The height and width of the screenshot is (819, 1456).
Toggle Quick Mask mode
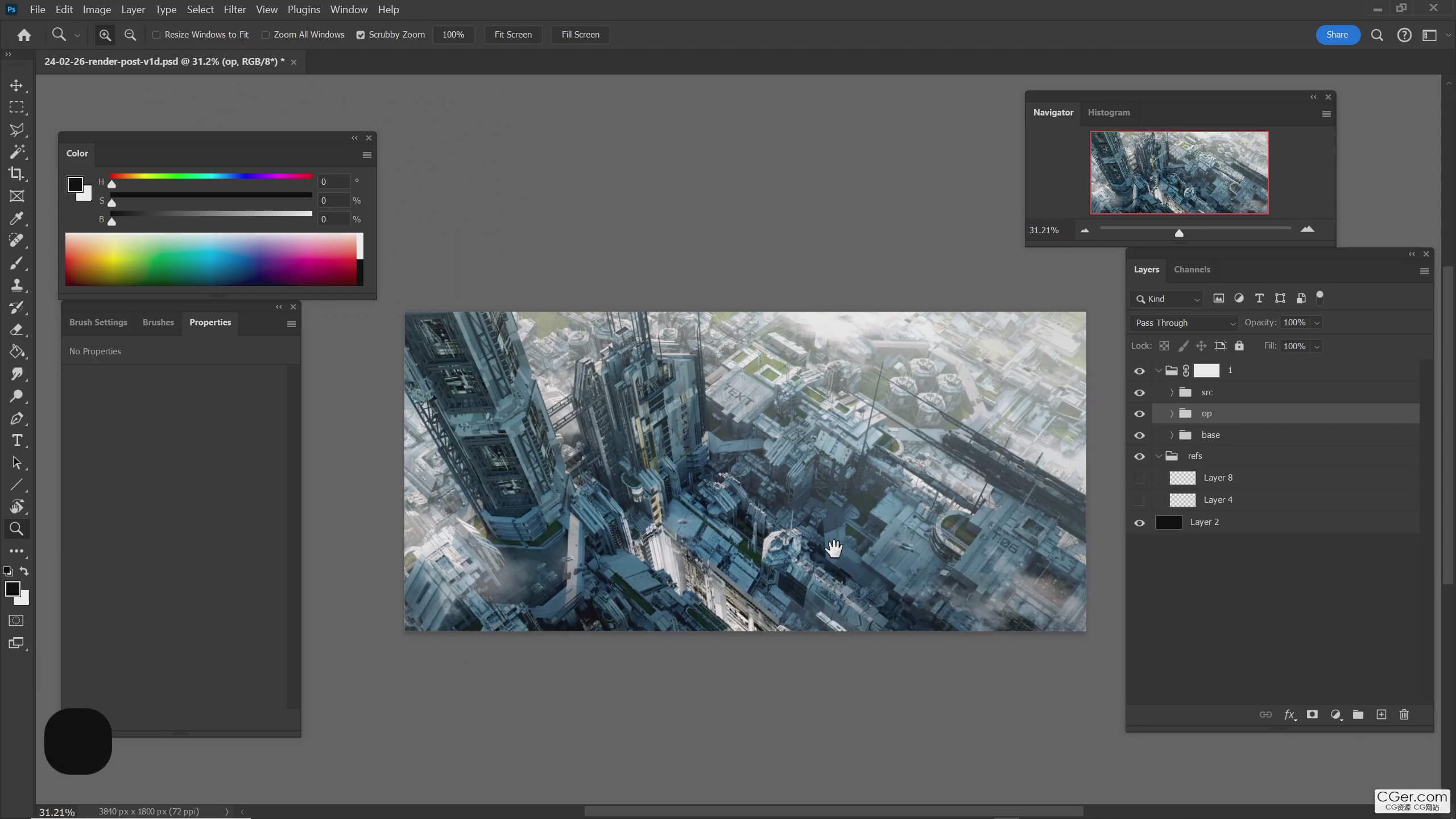point(16,621)
